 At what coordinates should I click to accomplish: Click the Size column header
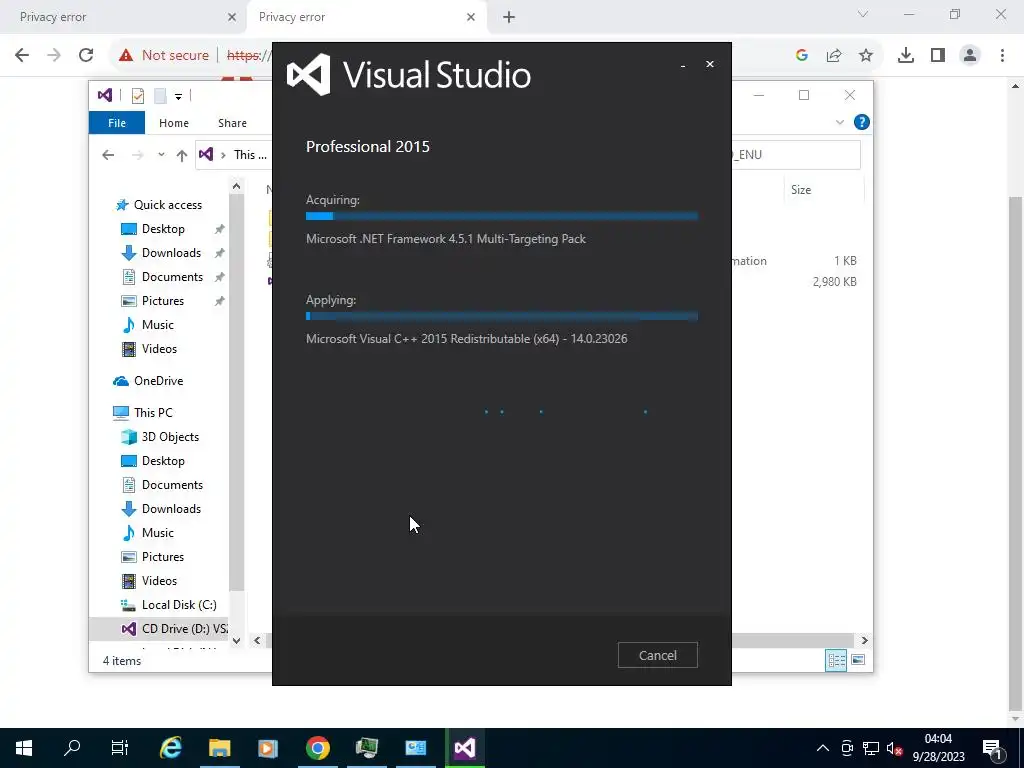click(801, 190)
